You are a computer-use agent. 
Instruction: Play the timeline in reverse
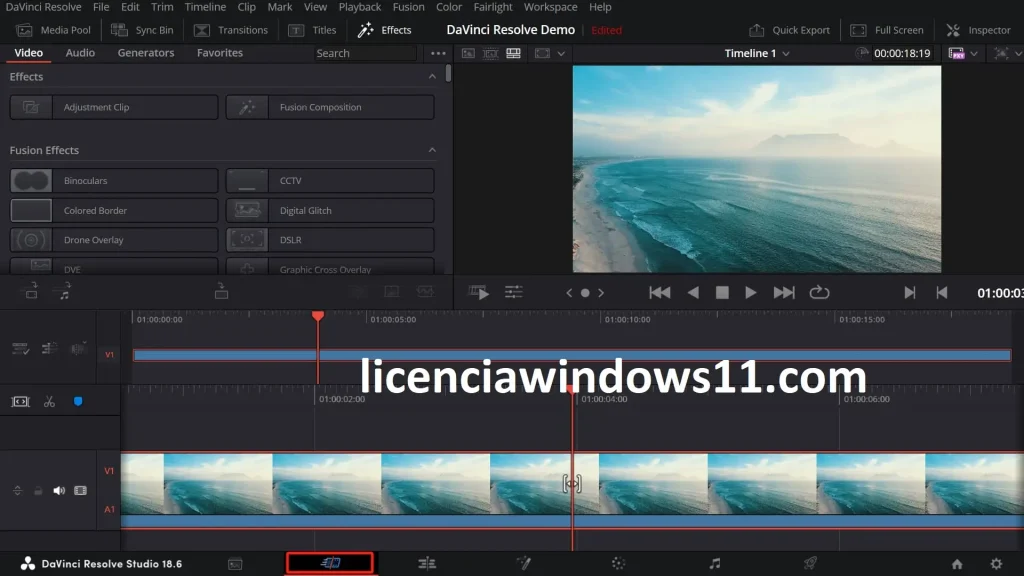(693, 293)
